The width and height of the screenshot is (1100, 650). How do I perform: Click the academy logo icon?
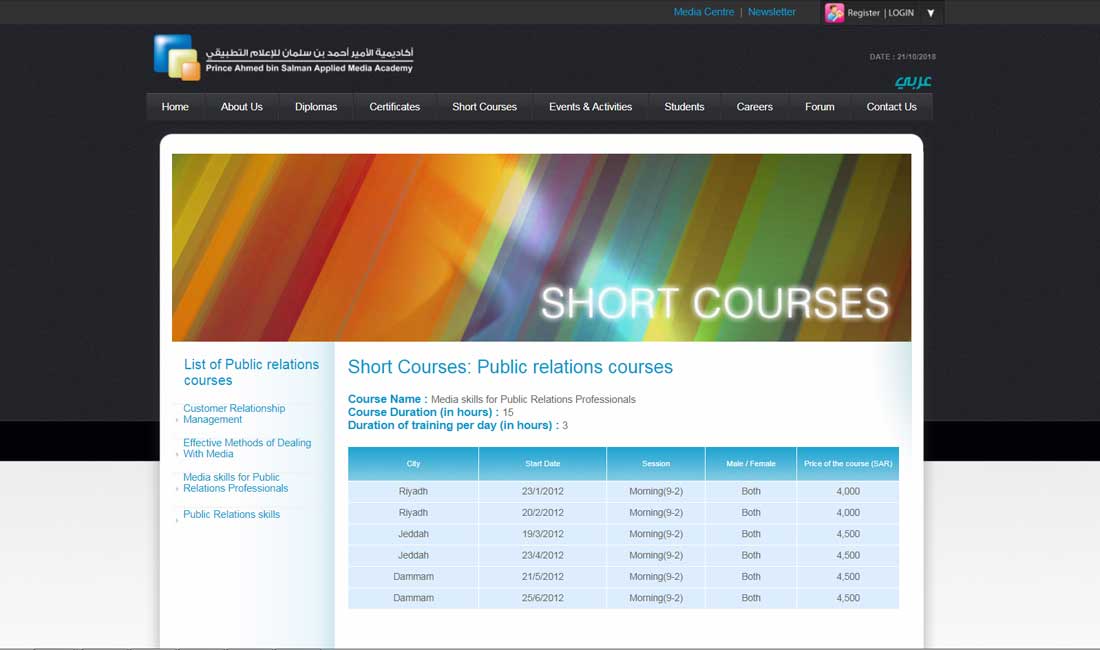177,57
